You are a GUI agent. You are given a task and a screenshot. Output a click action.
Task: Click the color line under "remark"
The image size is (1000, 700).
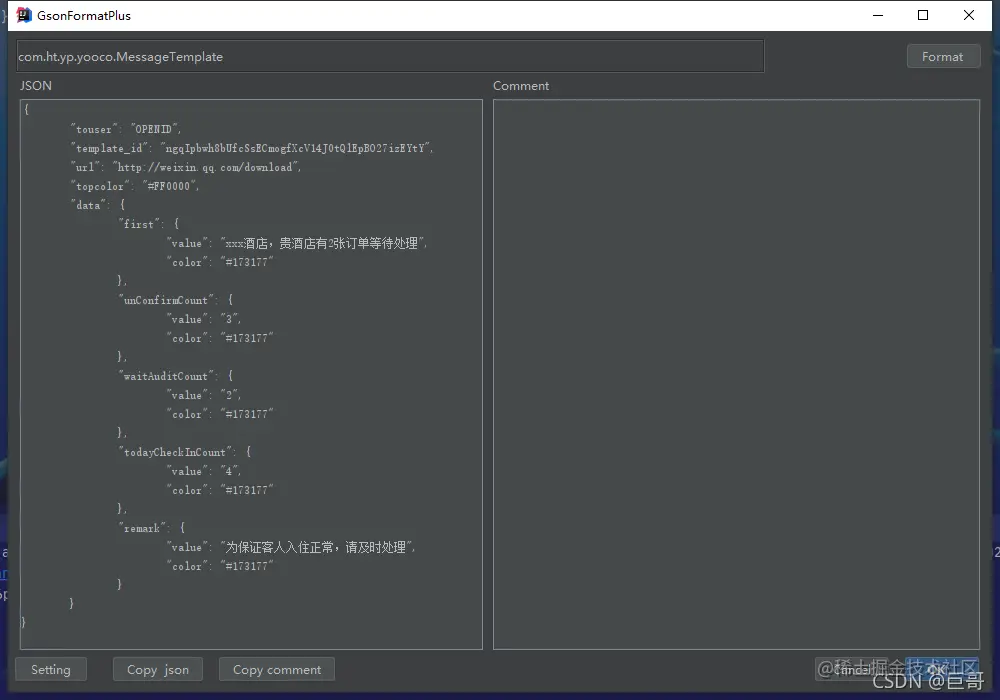219,566
